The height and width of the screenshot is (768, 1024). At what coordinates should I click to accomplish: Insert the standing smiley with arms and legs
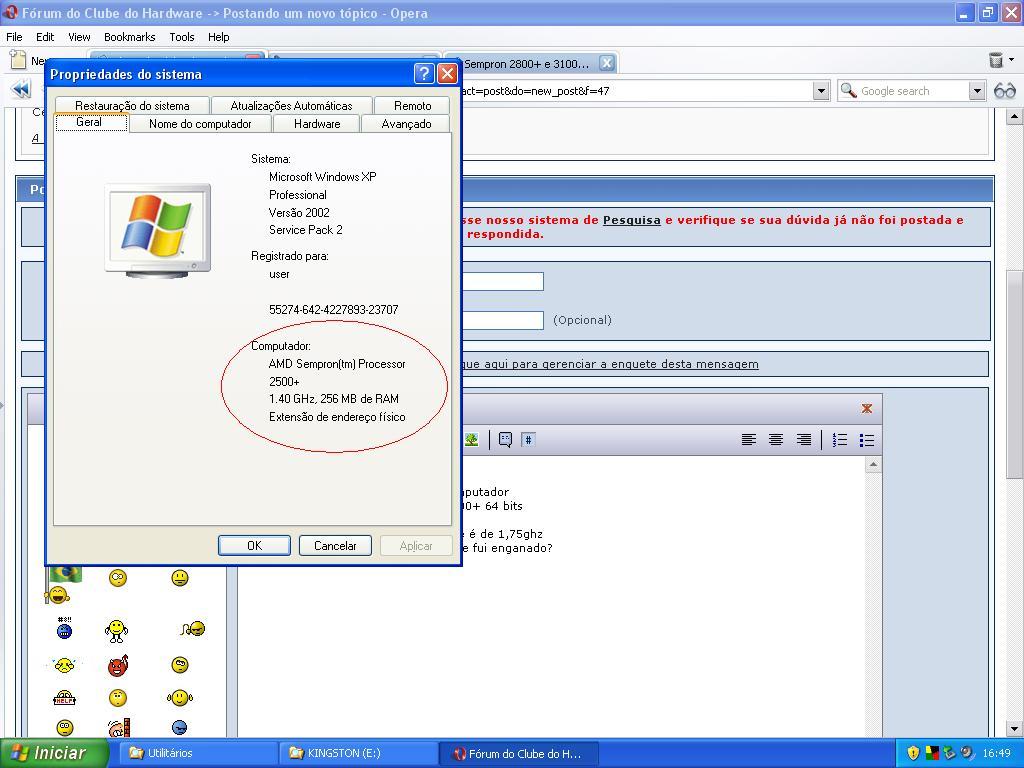point(116,630)
